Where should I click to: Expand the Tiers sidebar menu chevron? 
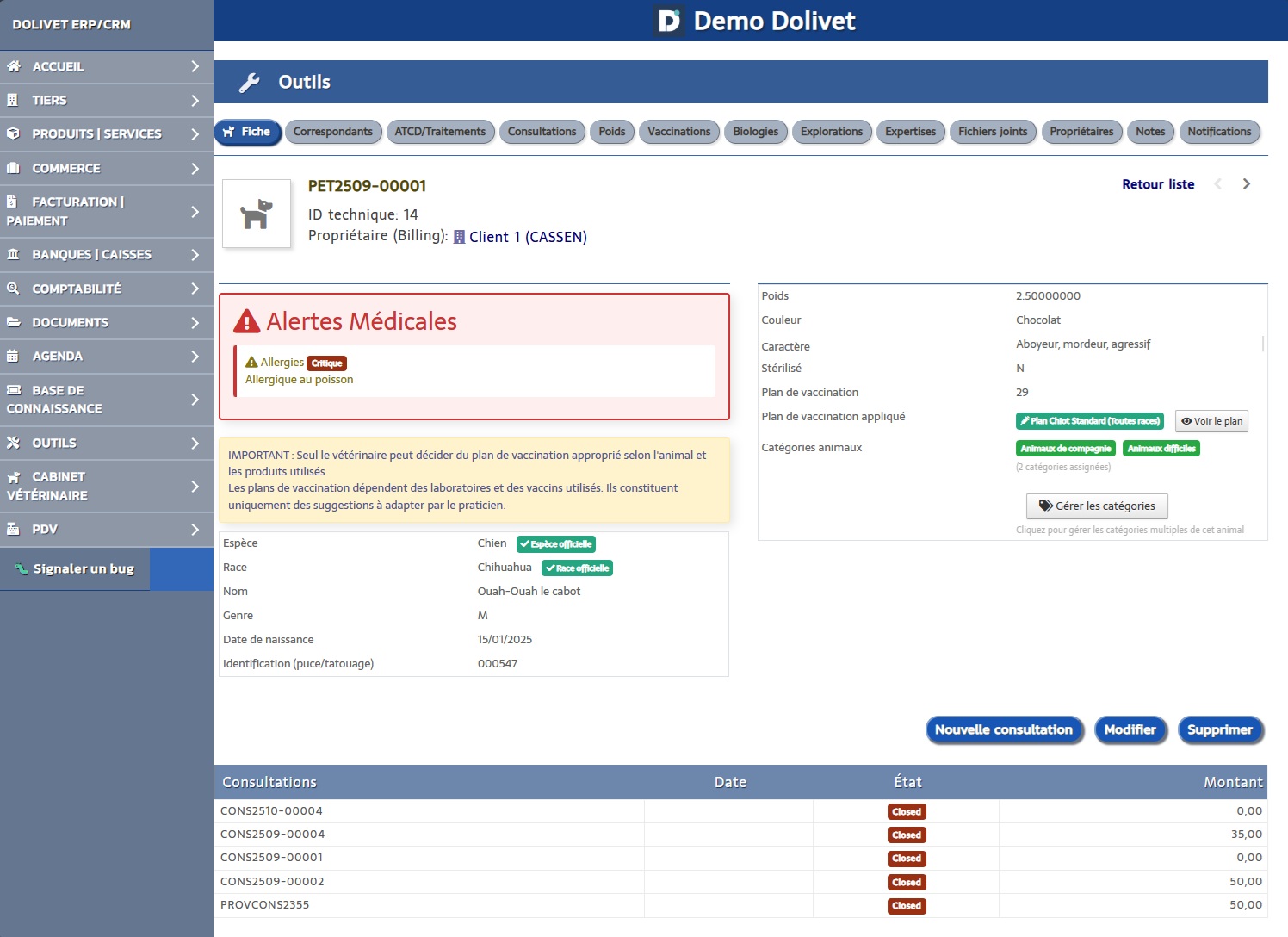(195, 100)
